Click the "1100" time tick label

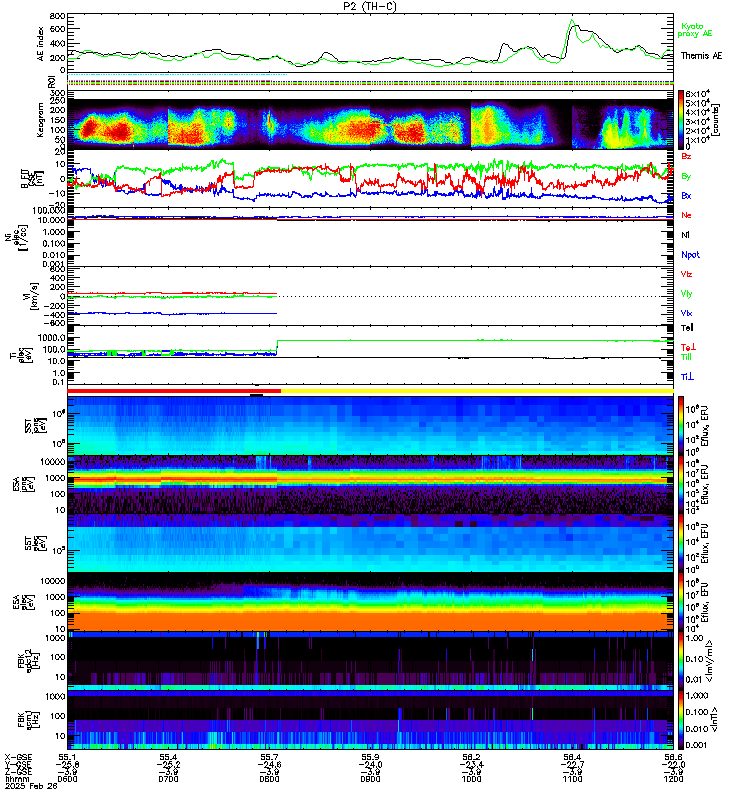pyautogui.click(x=572, y=779)
